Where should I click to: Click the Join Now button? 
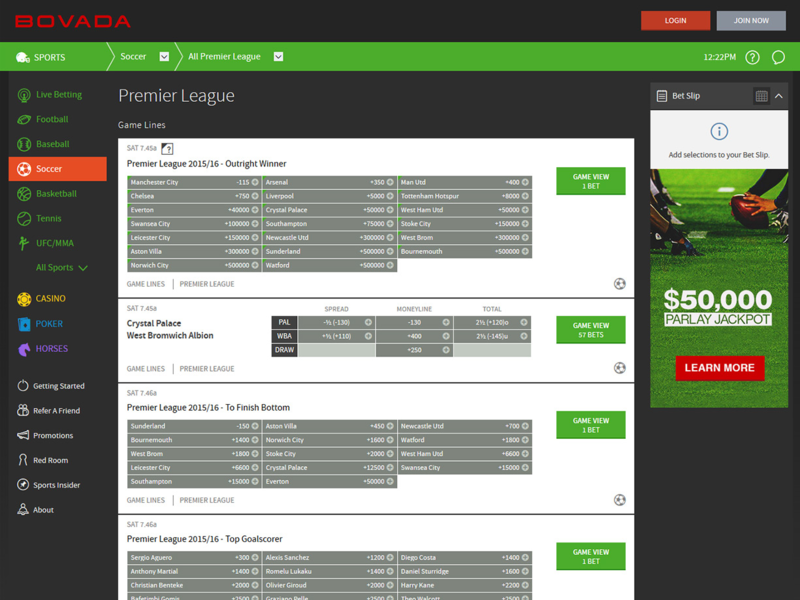pyautogui.click(x=751, y=21)
